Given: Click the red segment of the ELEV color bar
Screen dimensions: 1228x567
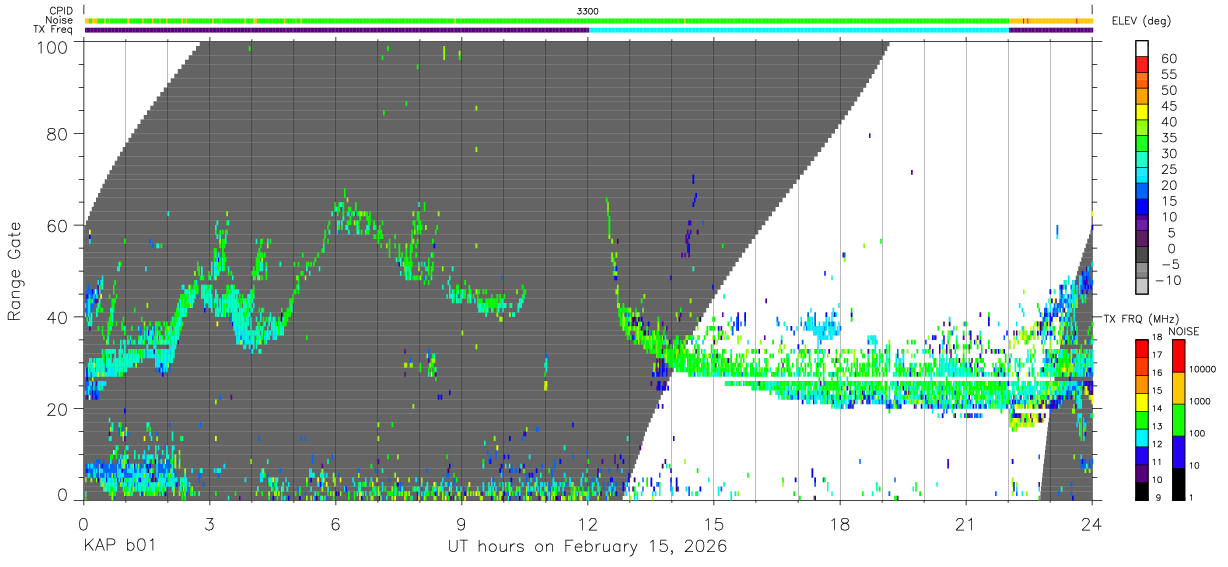Looking at the screenshot, I should 1142,64.
